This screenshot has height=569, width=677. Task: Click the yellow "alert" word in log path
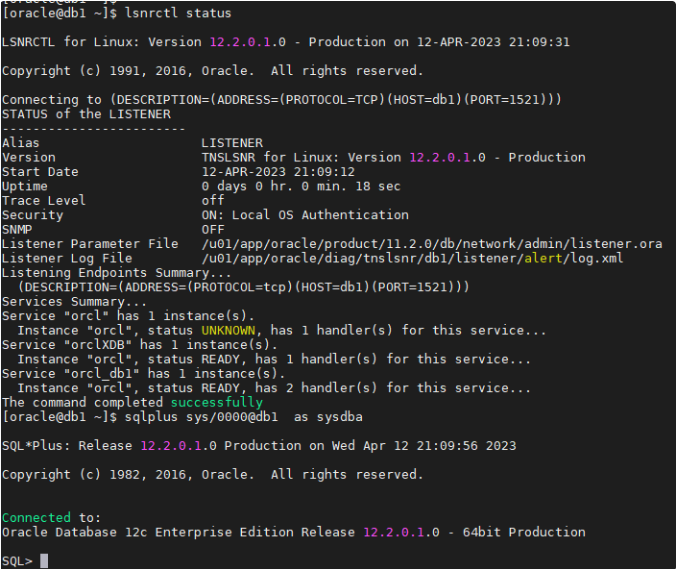543,258
